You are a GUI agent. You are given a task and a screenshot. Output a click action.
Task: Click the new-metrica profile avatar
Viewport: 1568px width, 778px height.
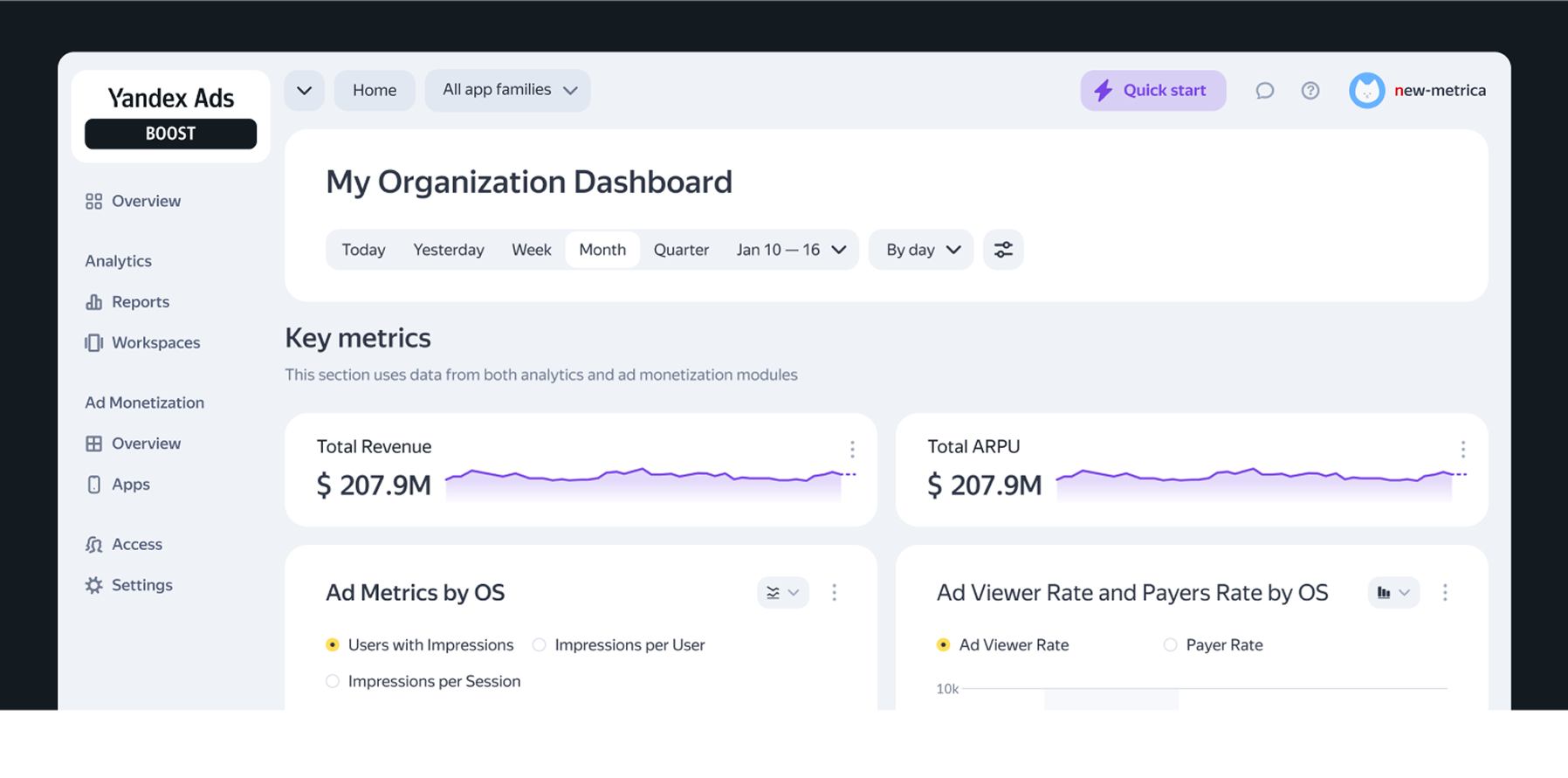coord(1366,91)
